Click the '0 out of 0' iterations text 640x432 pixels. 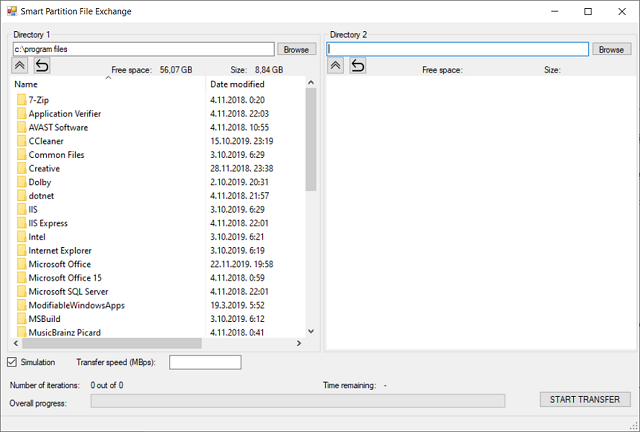tap(107, 385)
